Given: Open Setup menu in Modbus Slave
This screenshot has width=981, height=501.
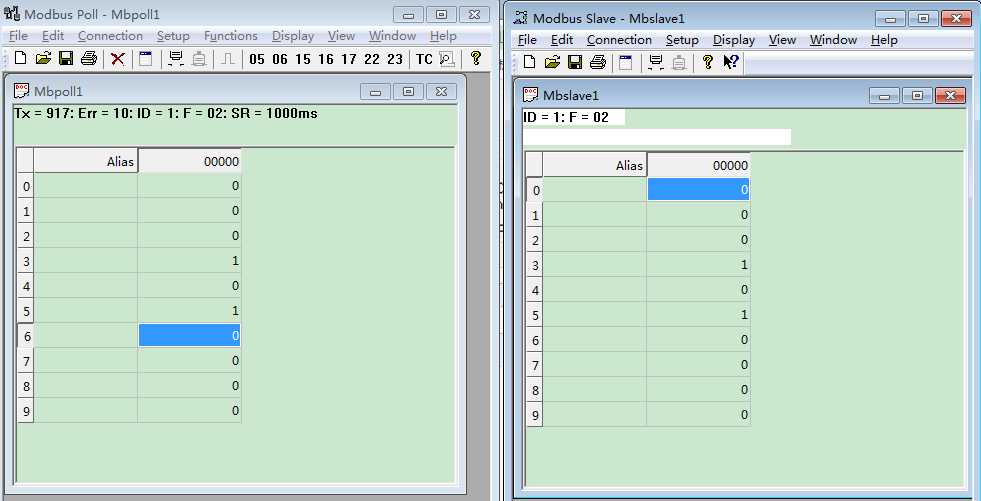Looking at the screenshot, I should click(x=682, y=39).
